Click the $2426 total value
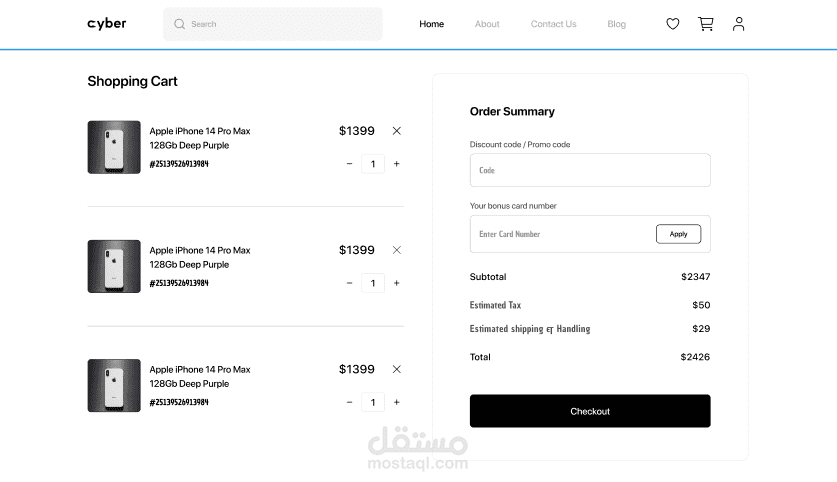This screenshot has height=482, width=837. click(695, 357)
